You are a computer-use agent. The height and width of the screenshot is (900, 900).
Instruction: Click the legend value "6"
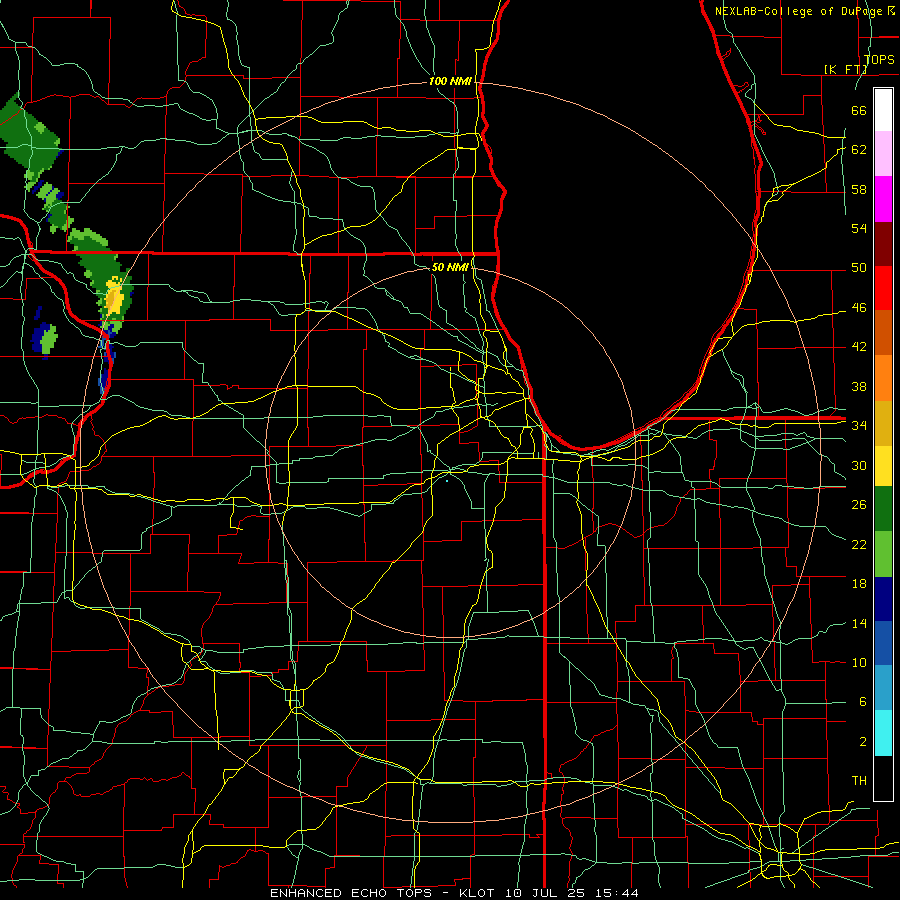point(862,702)
